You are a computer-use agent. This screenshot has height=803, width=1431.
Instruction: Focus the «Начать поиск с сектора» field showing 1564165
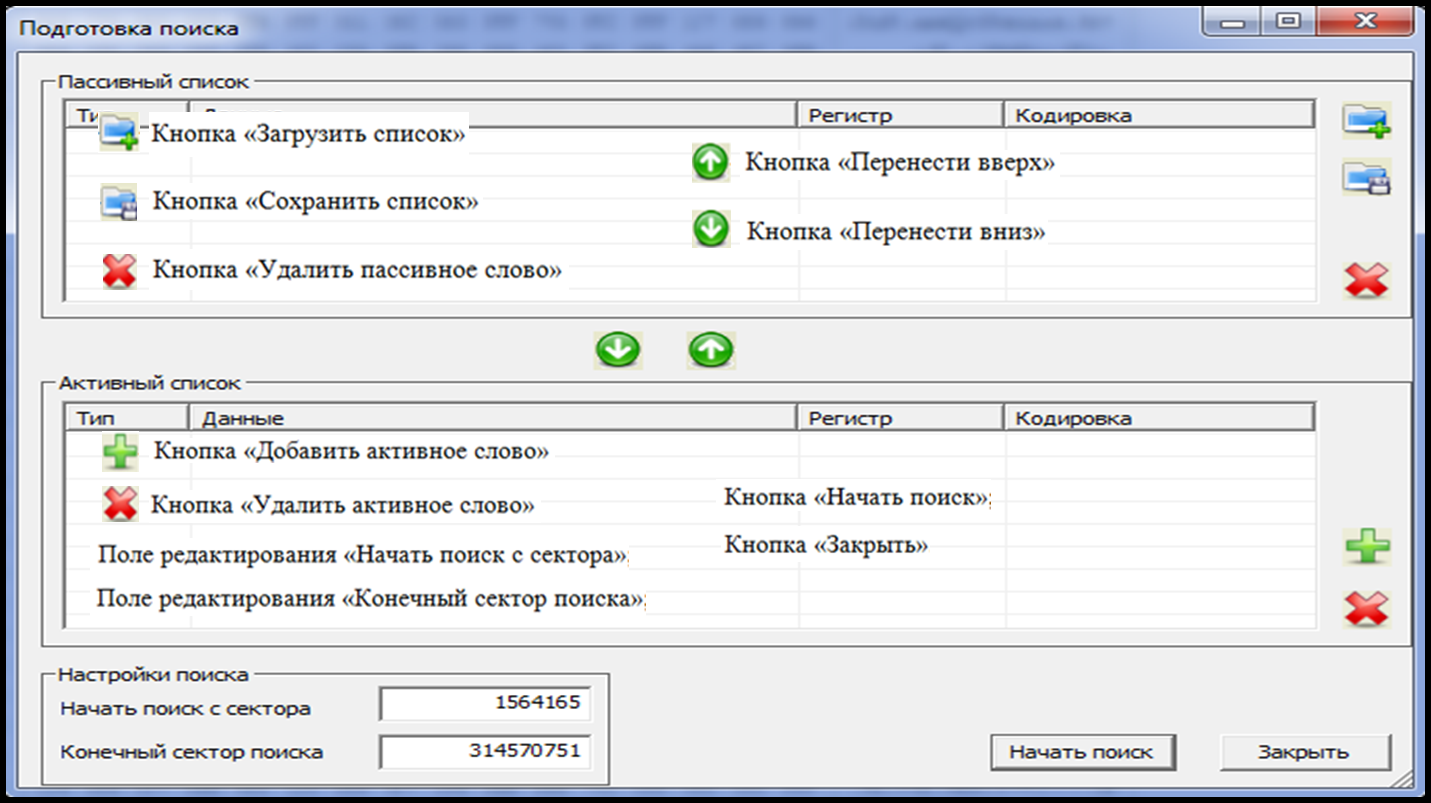(x=486, y=703)
